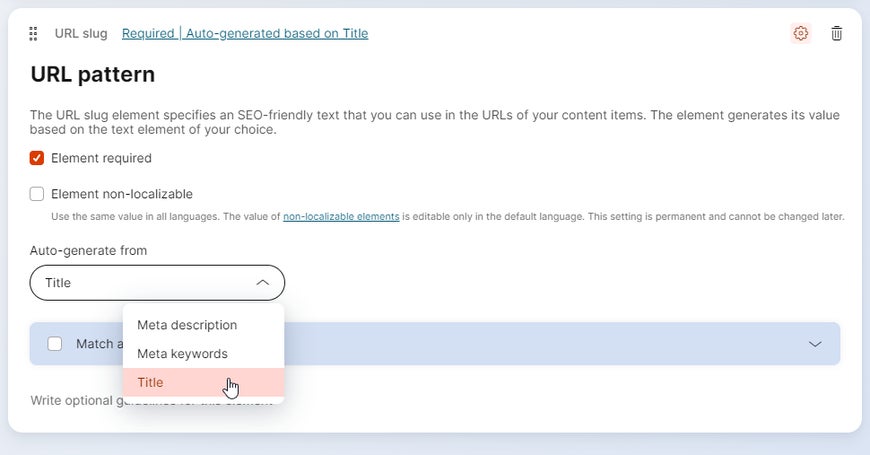Expand the blue validation section chevron

tap(815, 344)
